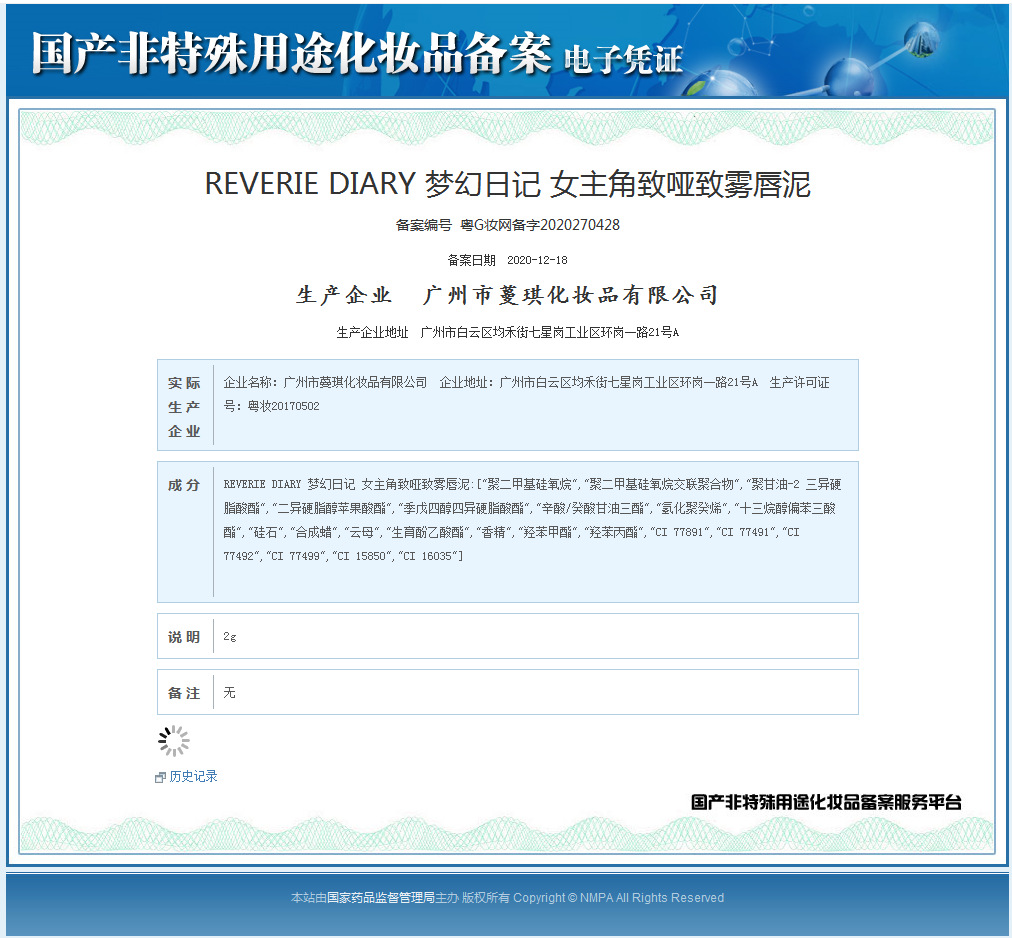
Task: Click ingredient text "聚二甲基硅氧烷交联聚合物"
Action: click(x=662, y=484)
